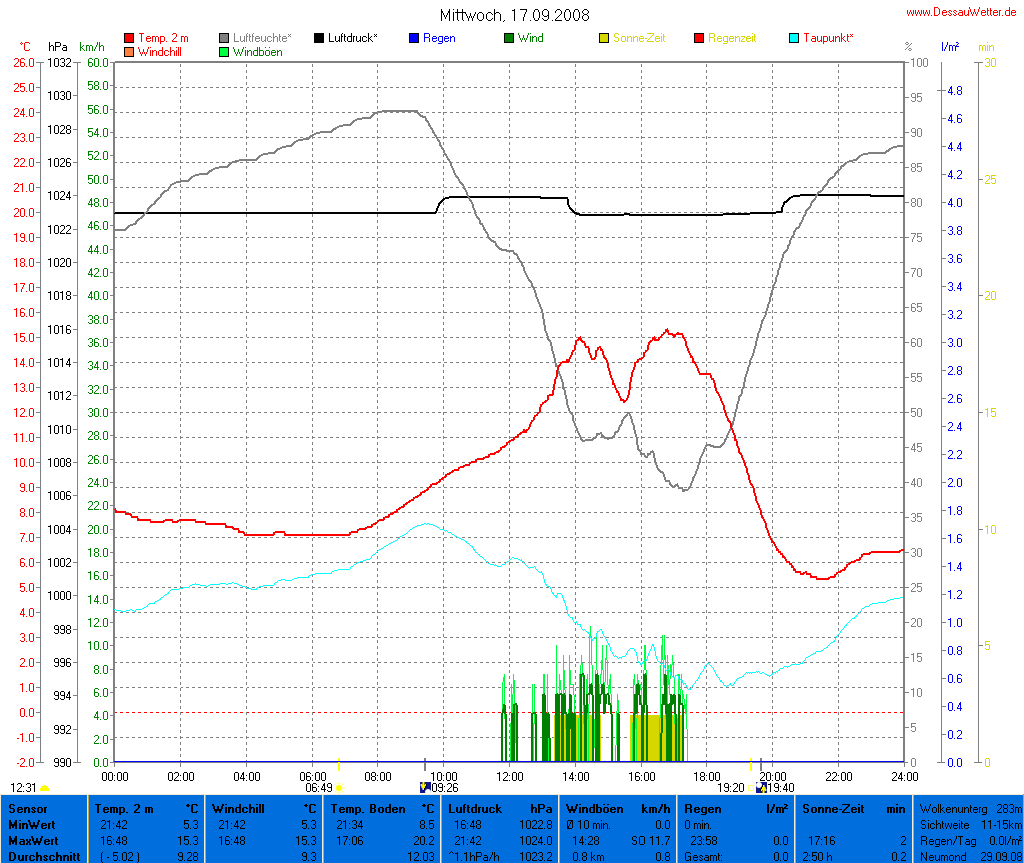Click the Mittwoch, 17.09.2008 chart title
1024x863 pixels.
(x=514, y=15)
